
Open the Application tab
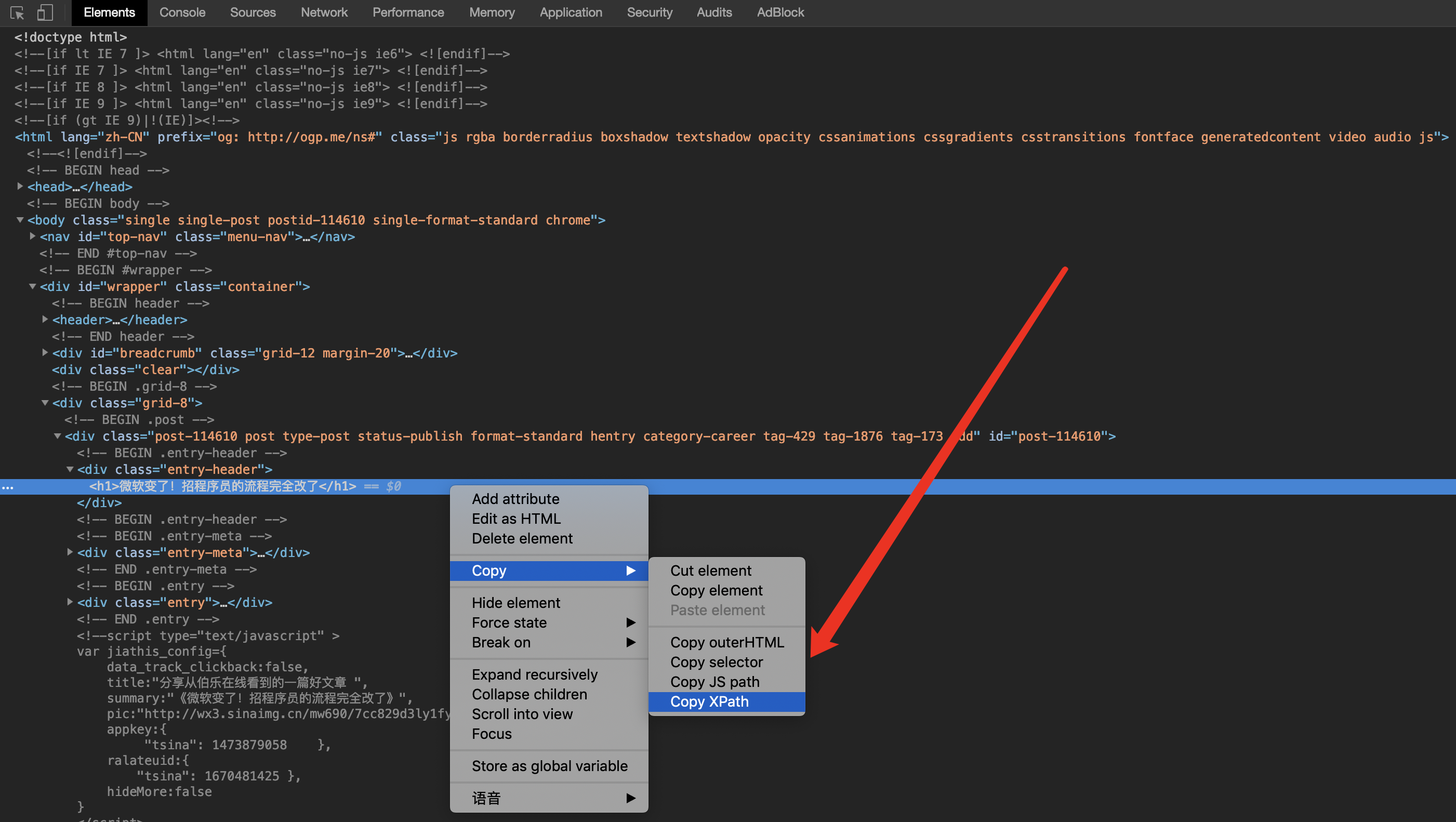tap(571, 12)
